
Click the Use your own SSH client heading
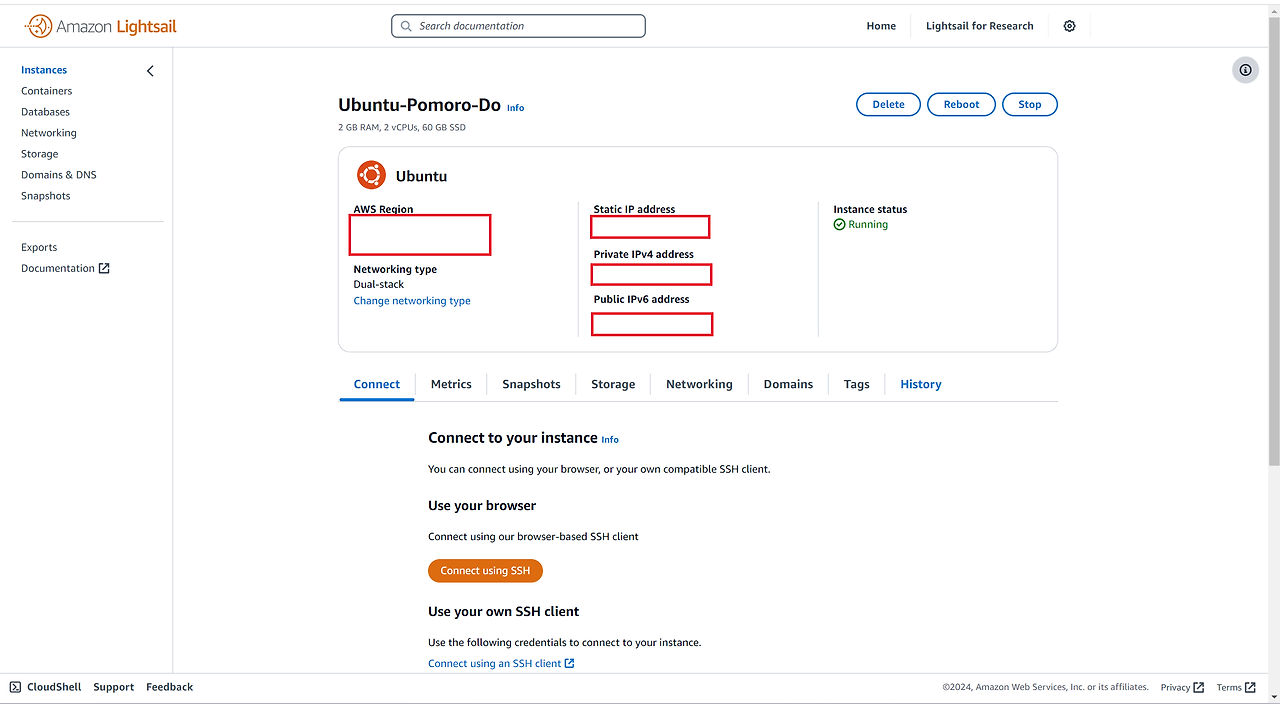pos(504,611)
